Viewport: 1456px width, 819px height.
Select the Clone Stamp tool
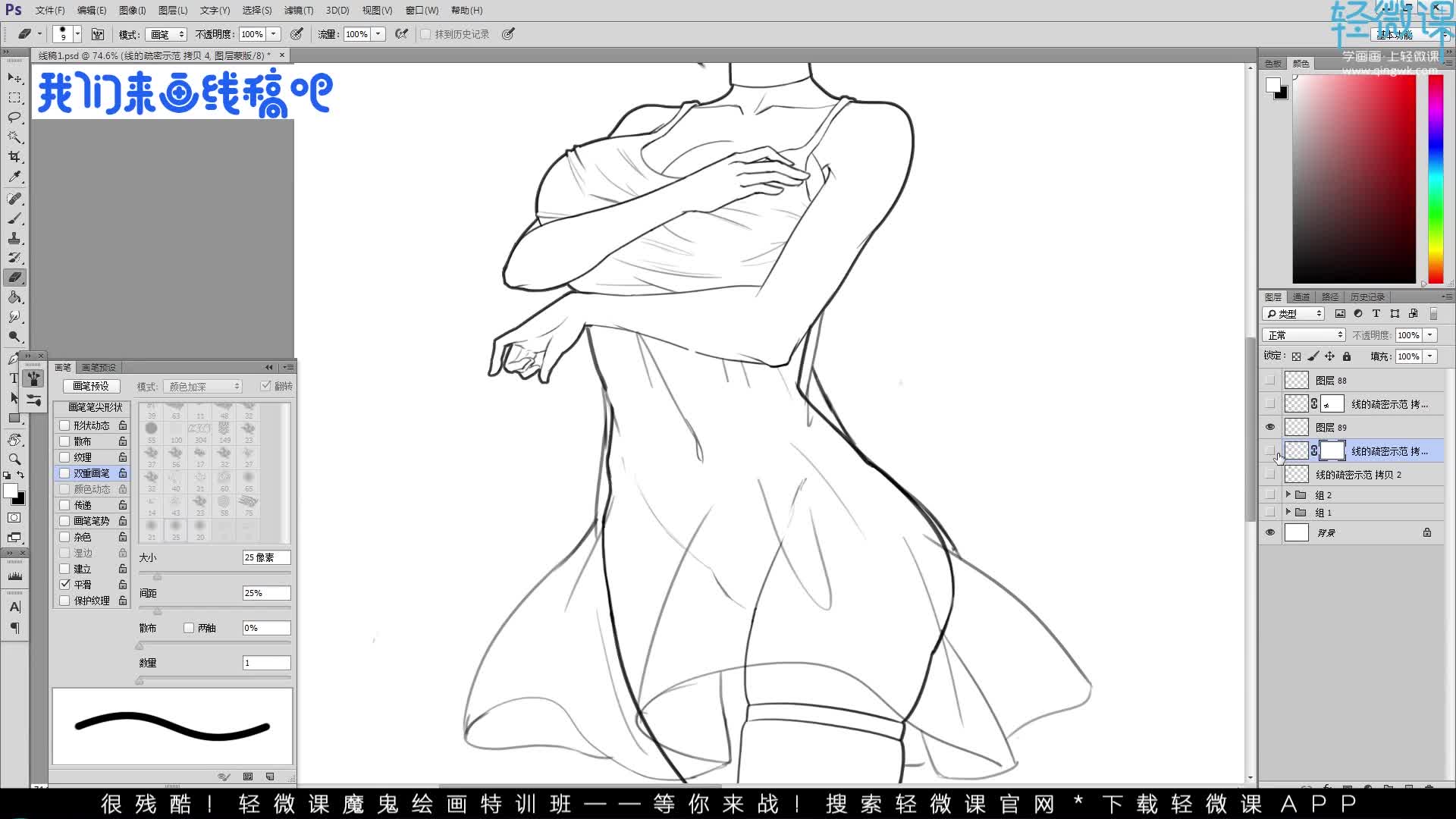[x=14, y=238]
